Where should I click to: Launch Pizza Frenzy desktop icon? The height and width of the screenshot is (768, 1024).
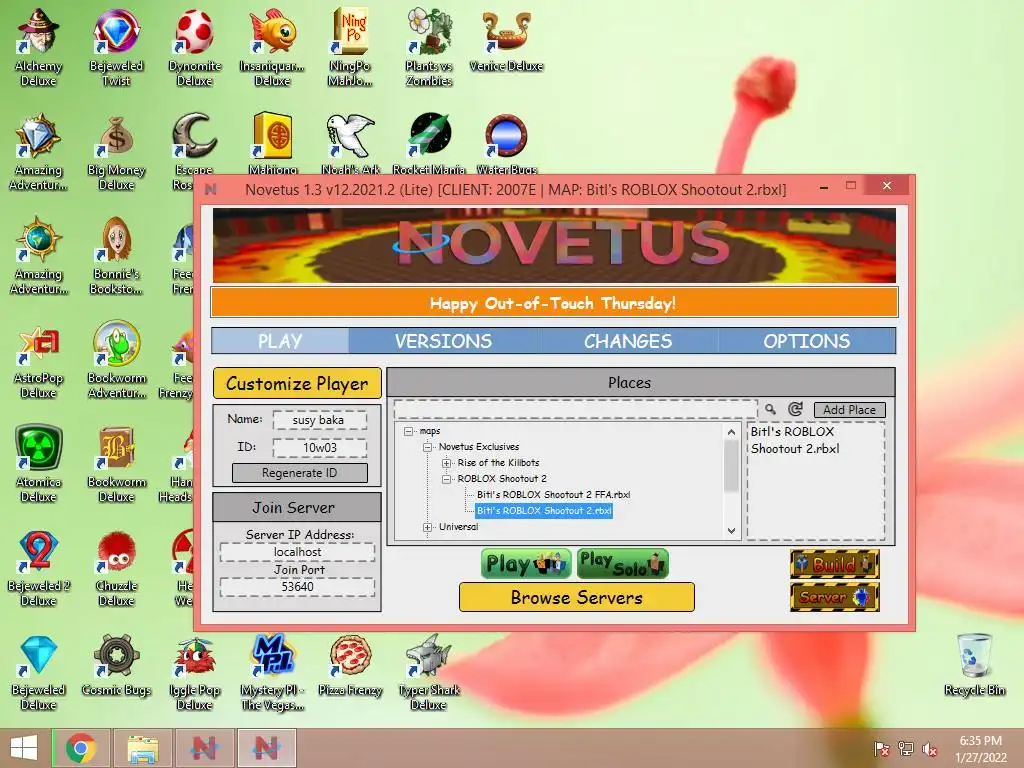pyautogui.click(x=351, y=666)
